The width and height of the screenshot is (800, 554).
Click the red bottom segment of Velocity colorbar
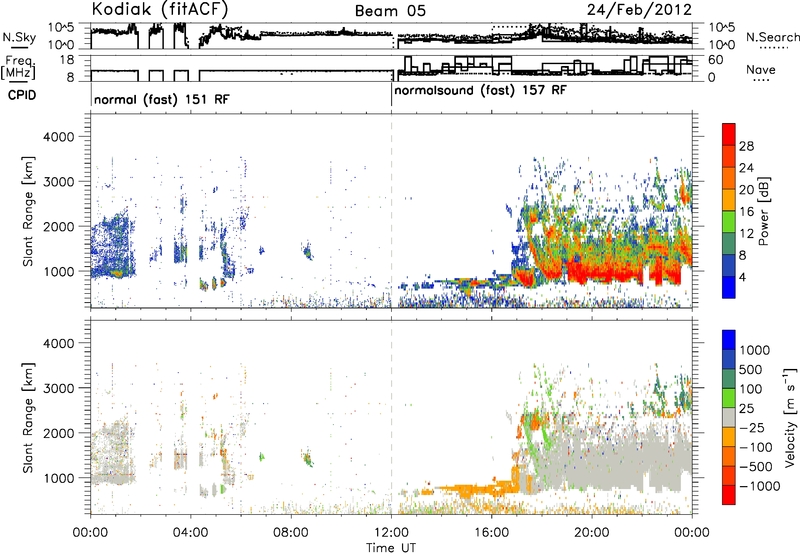coord(729,495)
